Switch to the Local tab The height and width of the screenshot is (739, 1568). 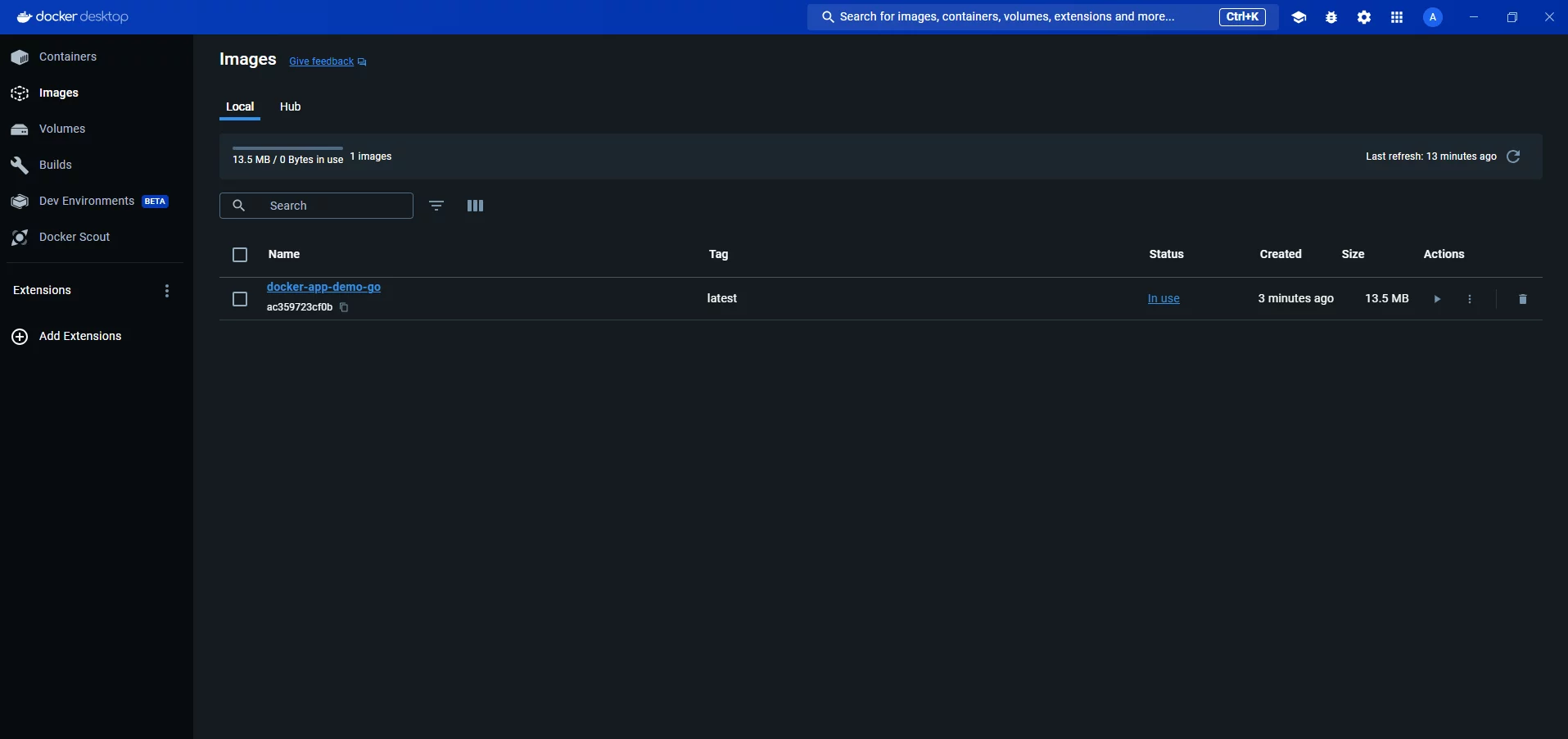click(240, 107)
